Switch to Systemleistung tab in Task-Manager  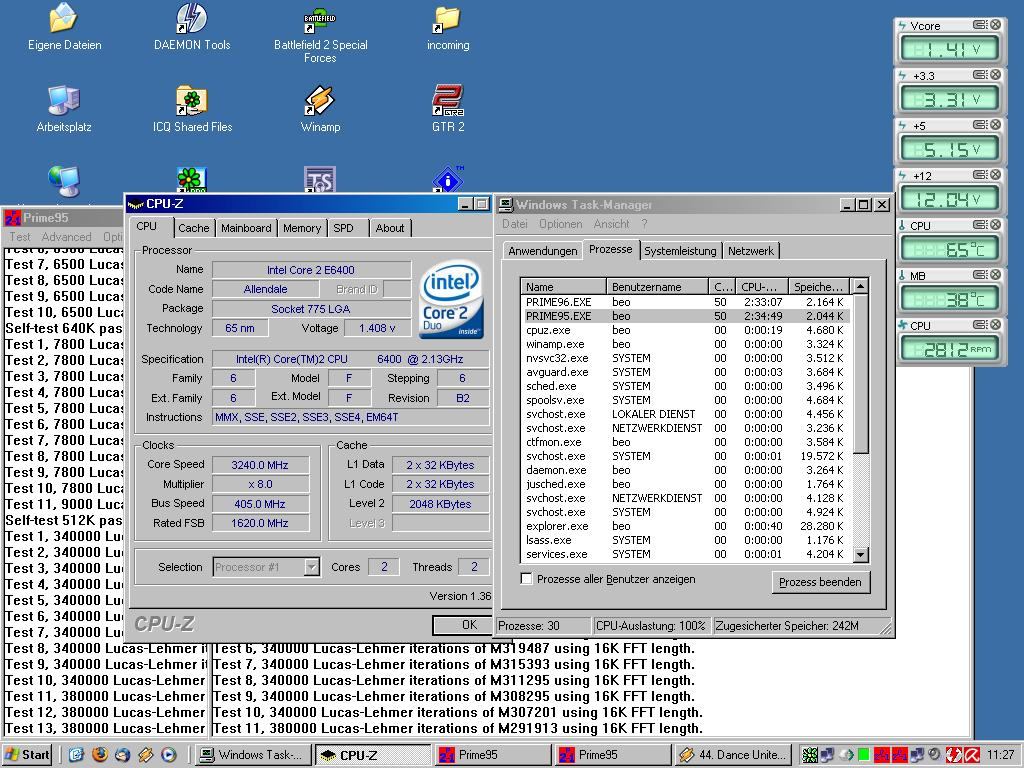[x=680, y=251]
